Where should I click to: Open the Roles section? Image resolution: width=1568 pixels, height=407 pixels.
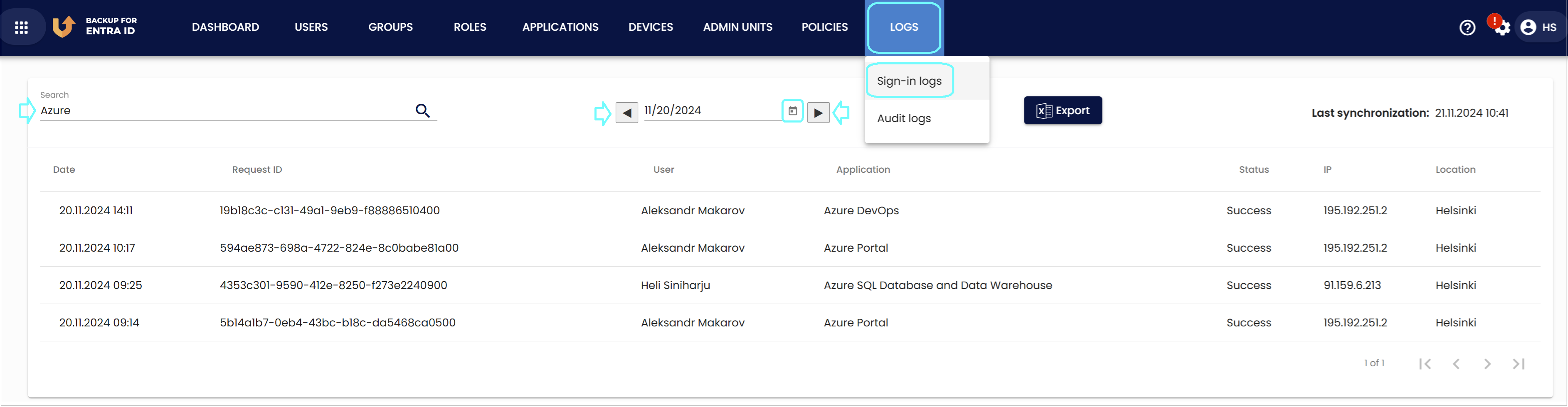470,27
